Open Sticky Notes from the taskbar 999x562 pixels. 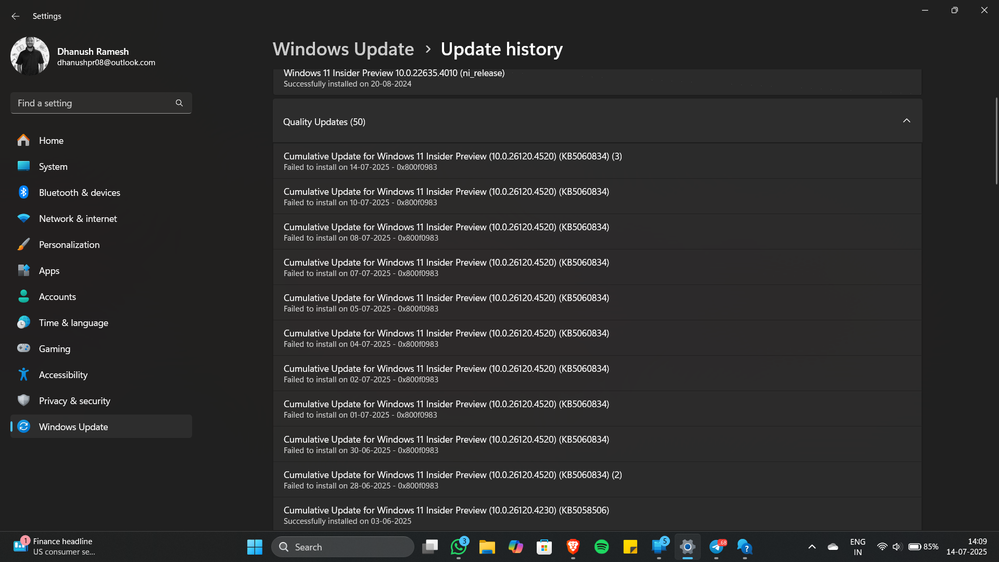(630, 547)
